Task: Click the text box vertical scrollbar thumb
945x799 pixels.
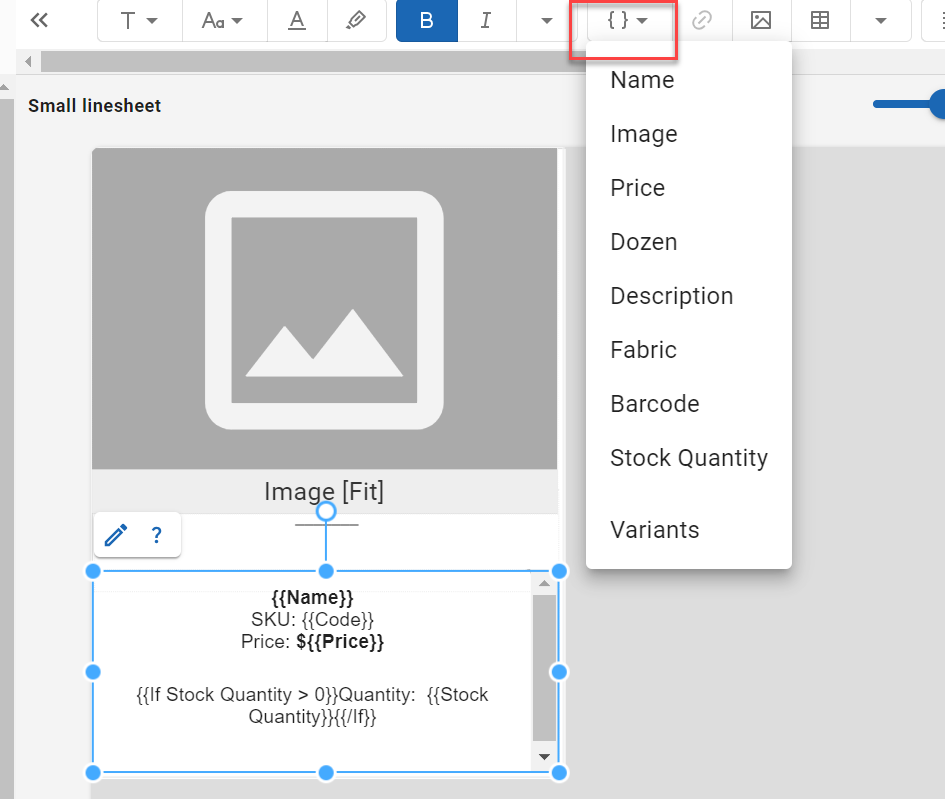Action: [544, 668]
